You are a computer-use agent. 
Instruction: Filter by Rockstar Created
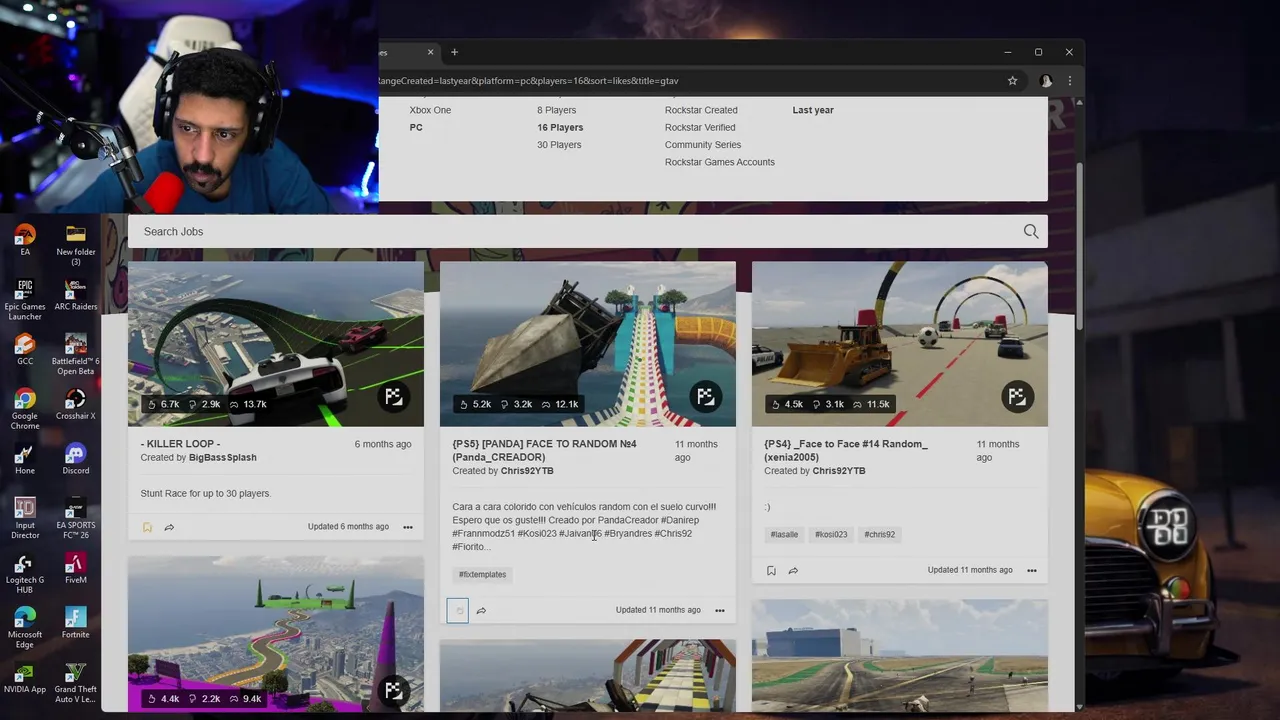(701, 110)
